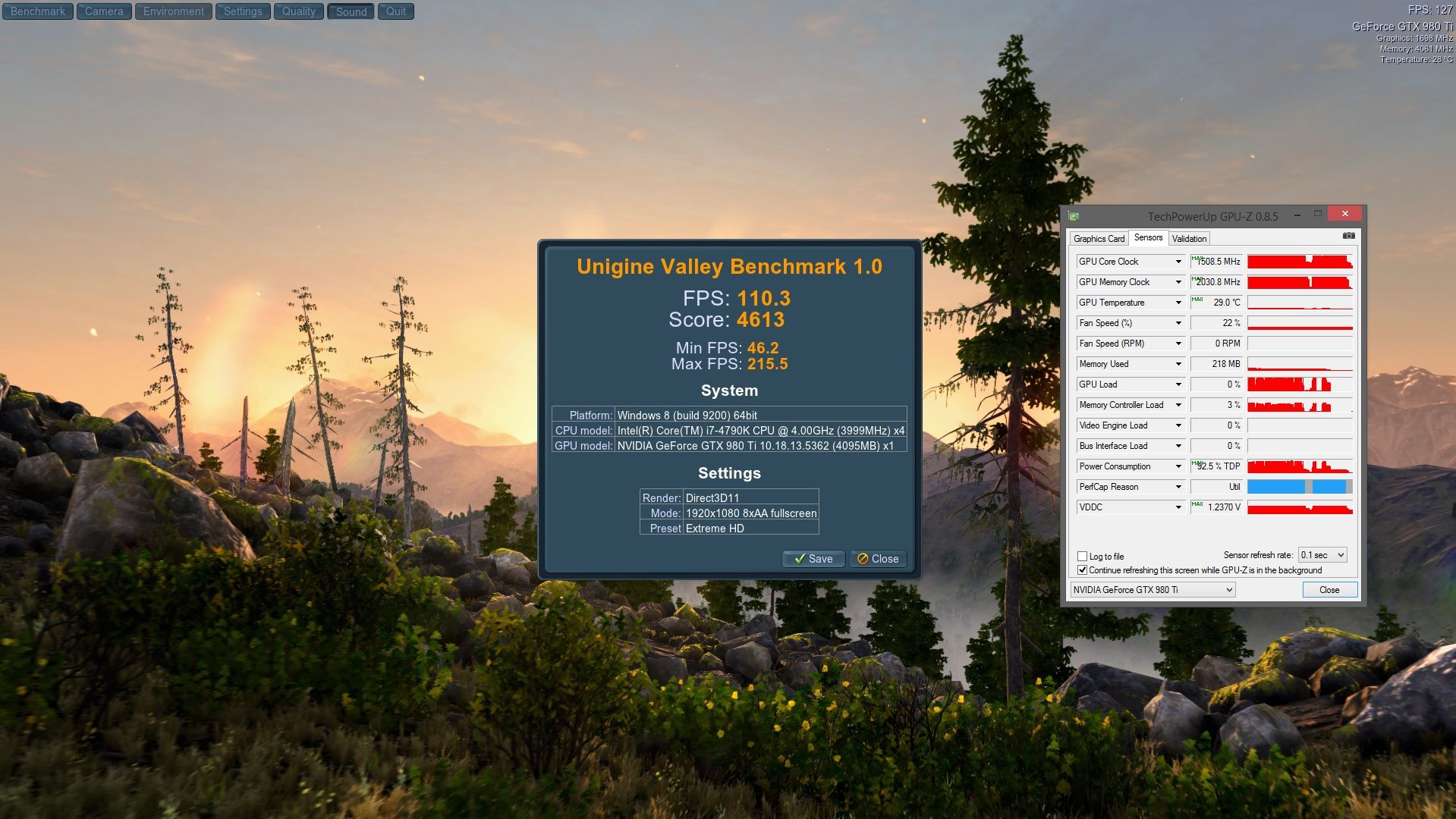The image size is (1456, 819).
Task: Click the PerfCap Reason blue bar graph
Action: pos(1300,487)
